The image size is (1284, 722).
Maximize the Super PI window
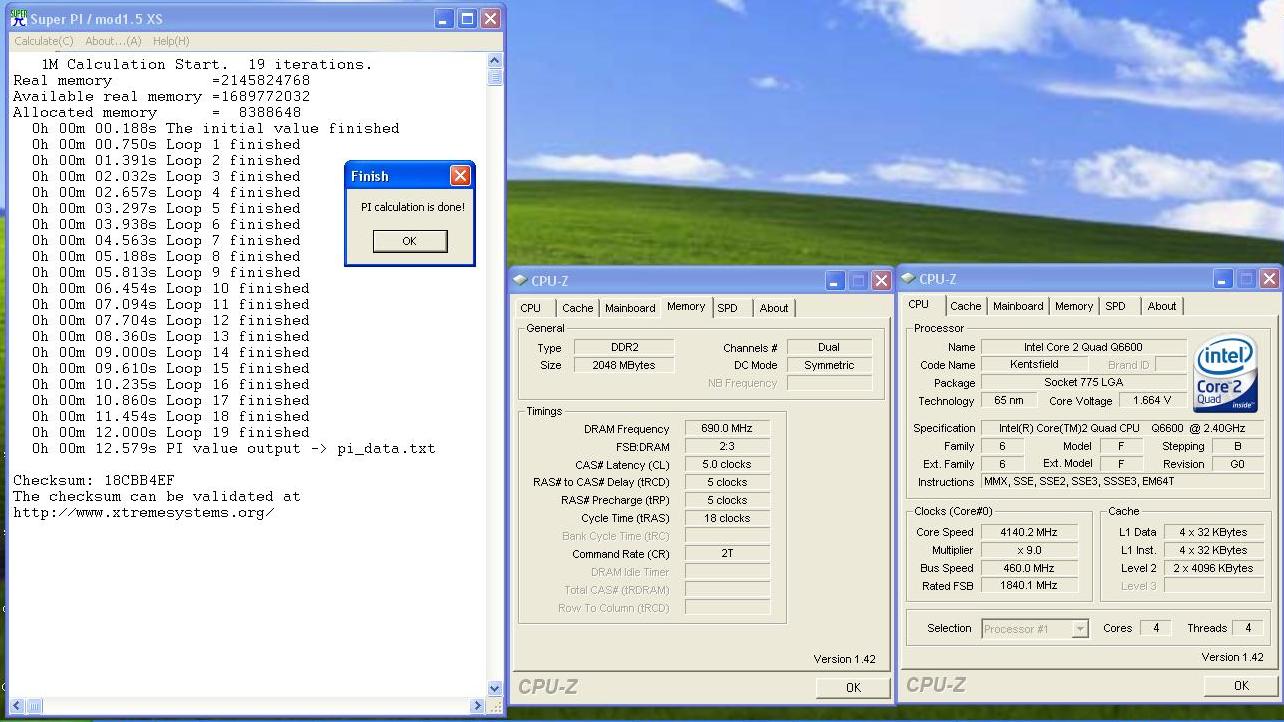click(x=468, y=18)
